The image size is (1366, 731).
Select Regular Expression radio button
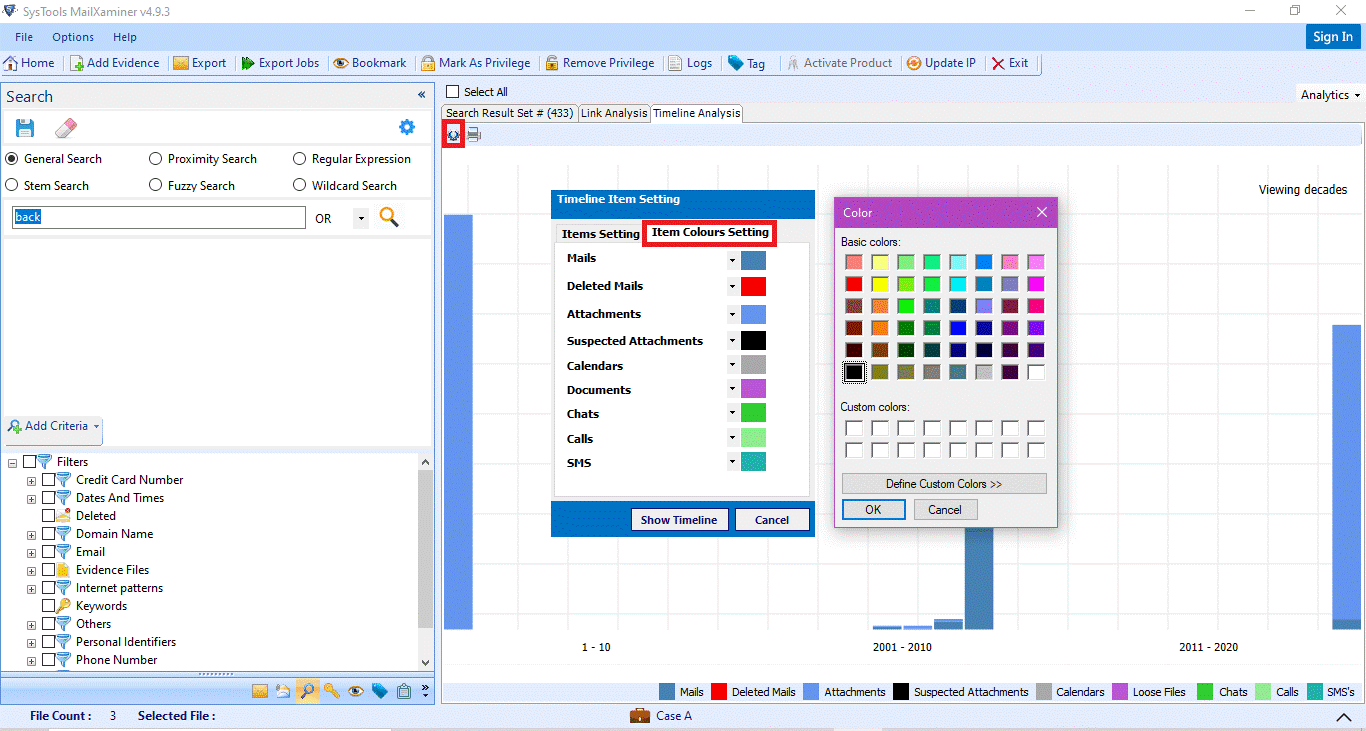(x=300, y=159)
